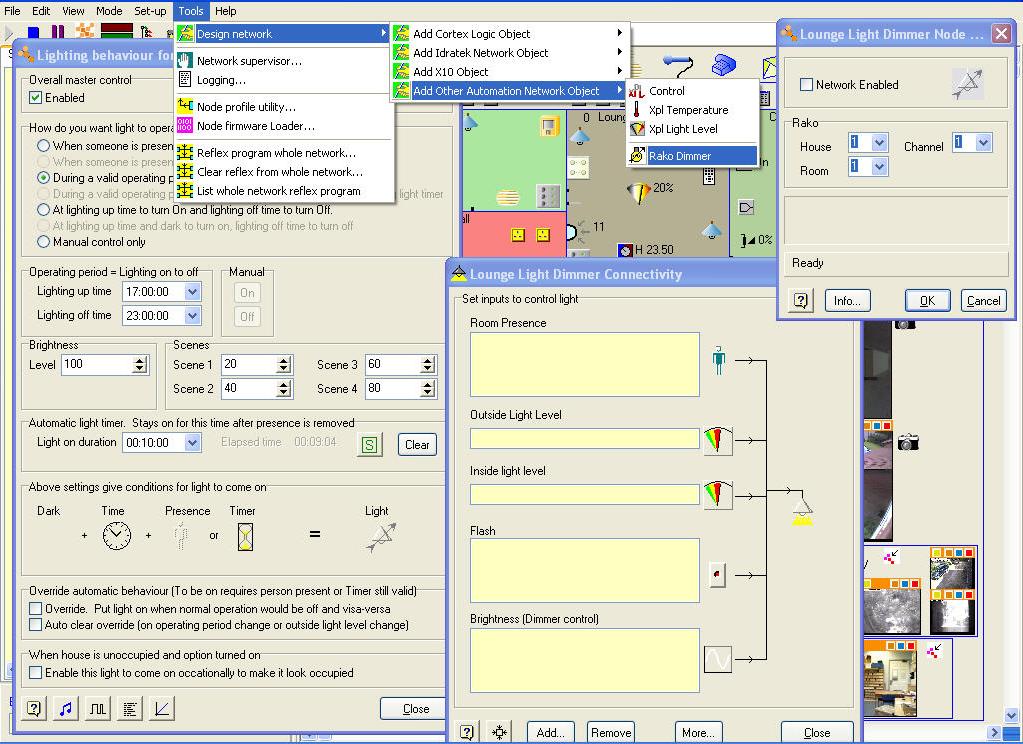Viewport: 1023px width, 744px height.
Task: Select the Manual control only option
Action: pos(43,242)
